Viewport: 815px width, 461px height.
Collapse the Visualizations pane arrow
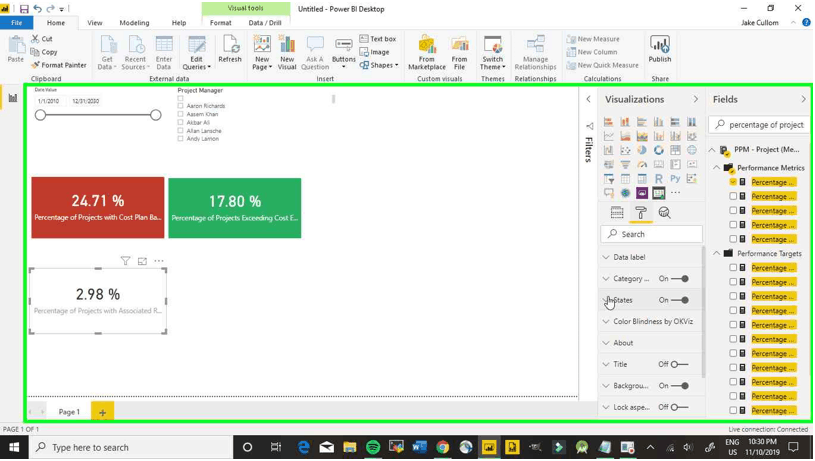(695, 99)
